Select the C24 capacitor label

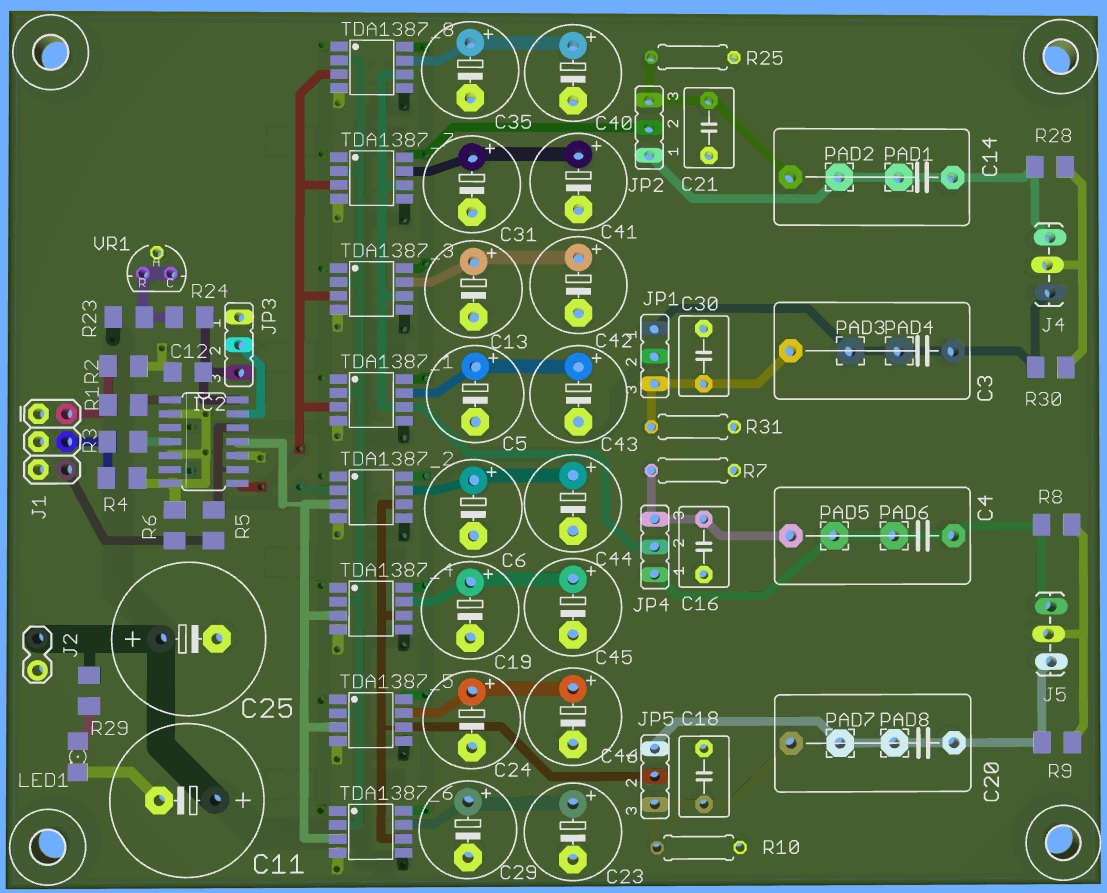click(513, 769)
